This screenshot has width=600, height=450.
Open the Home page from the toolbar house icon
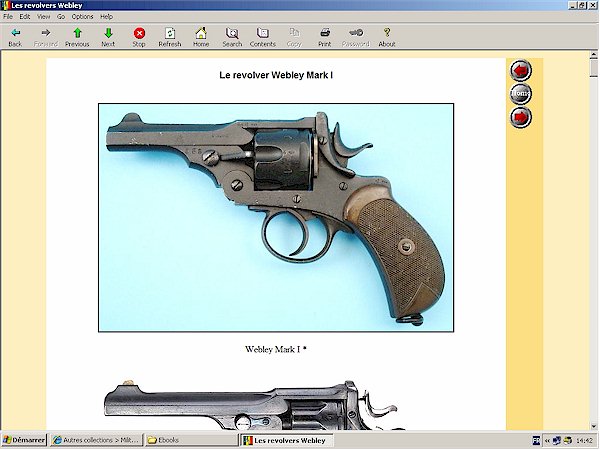[x=201, y=37]
